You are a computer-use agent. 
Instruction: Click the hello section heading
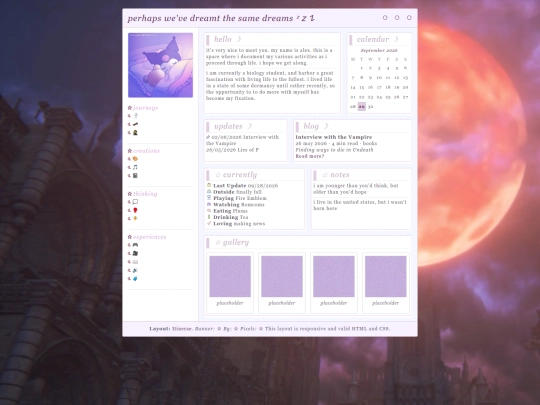pos(223,39)
